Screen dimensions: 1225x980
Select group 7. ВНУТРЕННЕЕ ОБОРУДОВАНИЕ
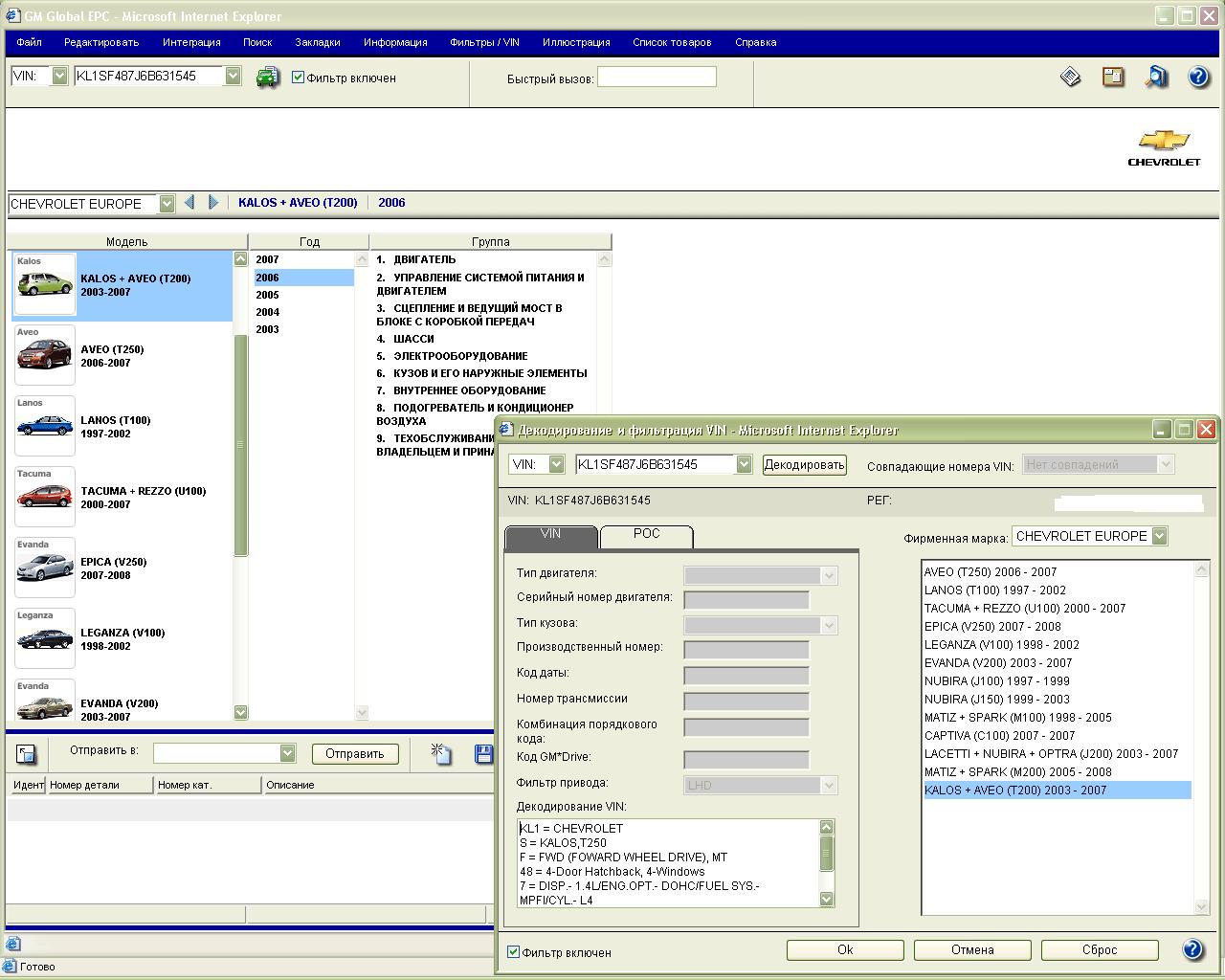pos(461,390)
